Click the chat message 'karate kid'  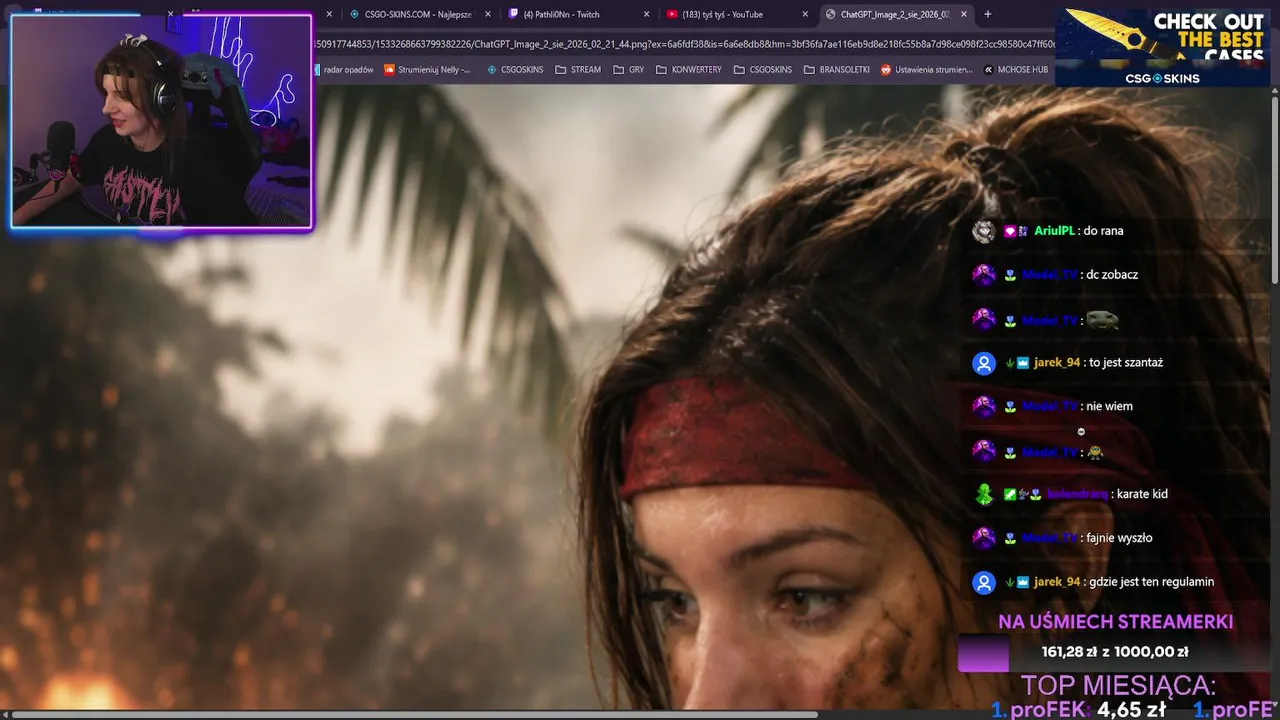[1142, 494]
